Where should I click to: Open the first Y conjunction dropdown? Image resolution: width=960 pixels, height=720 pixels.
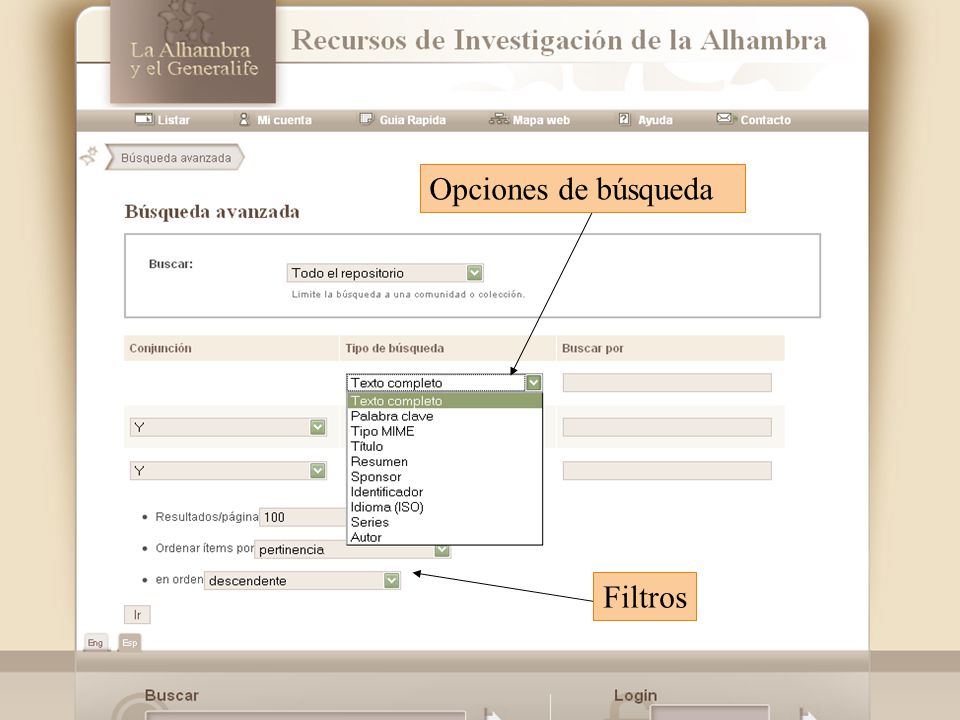click(228, 427)
